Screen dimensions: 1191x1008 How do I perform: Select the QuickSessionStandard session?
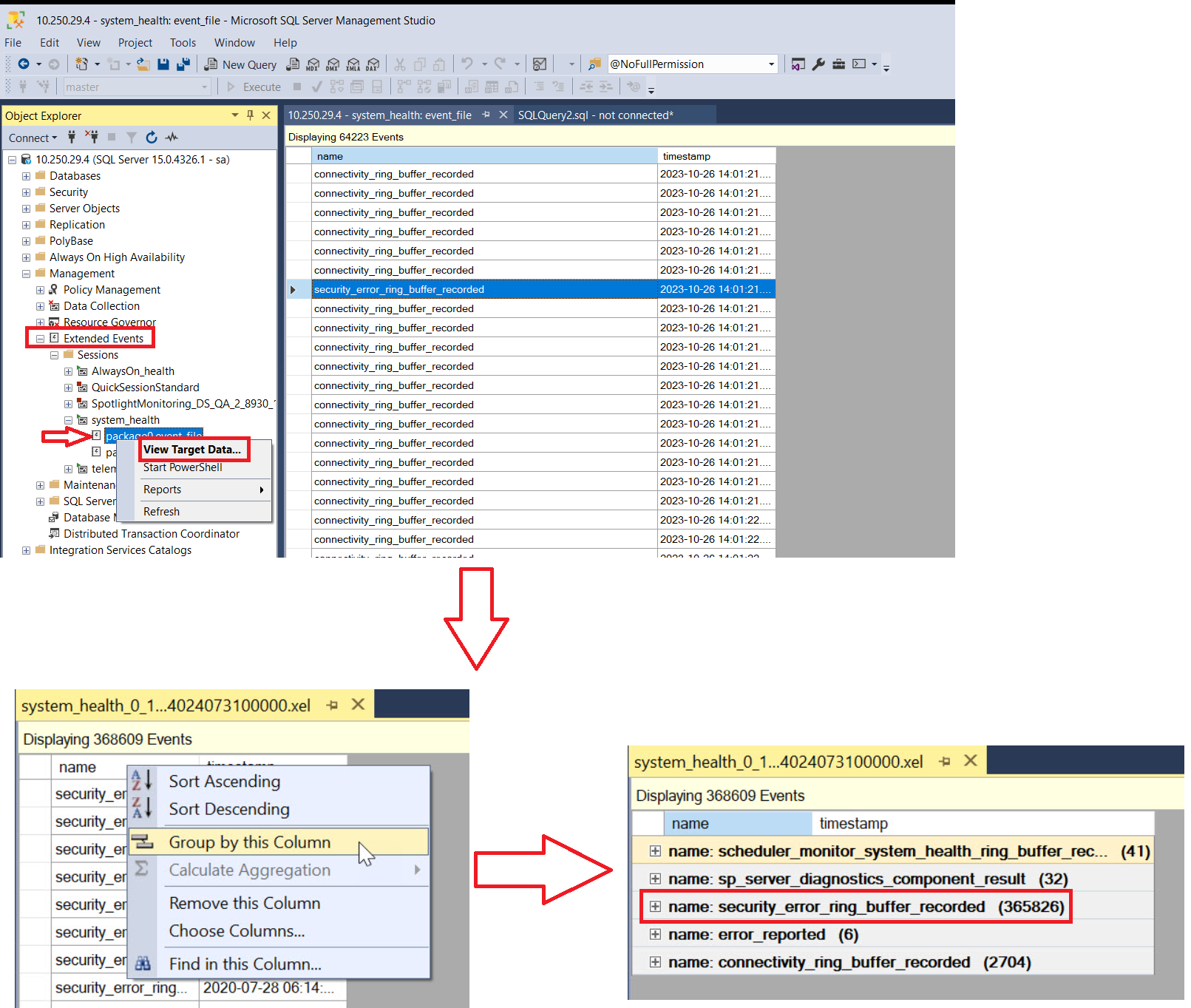[145, 388]
